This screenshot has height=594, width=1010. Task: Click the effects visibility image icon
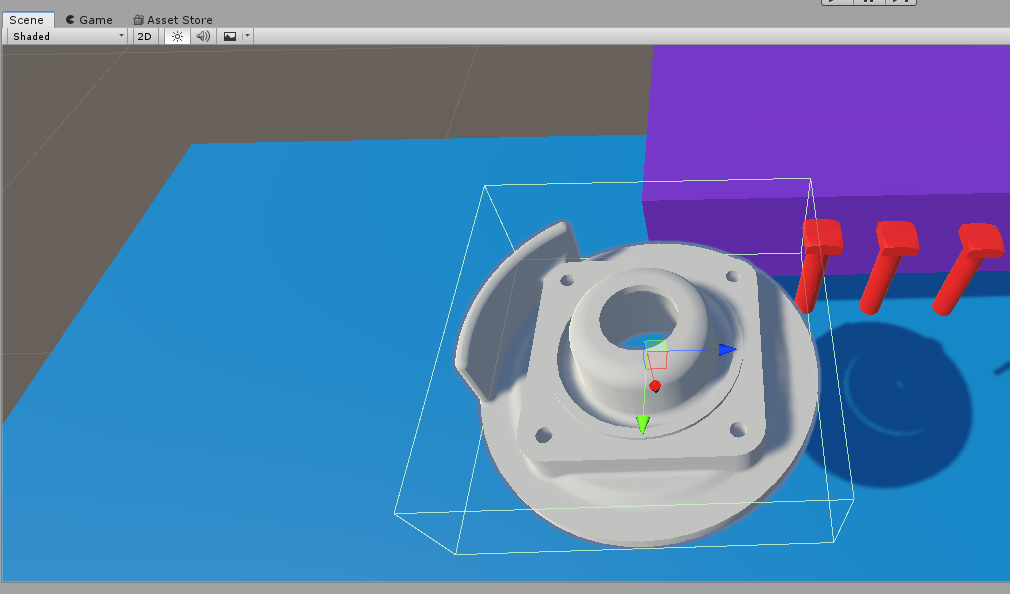pos(231,36)
